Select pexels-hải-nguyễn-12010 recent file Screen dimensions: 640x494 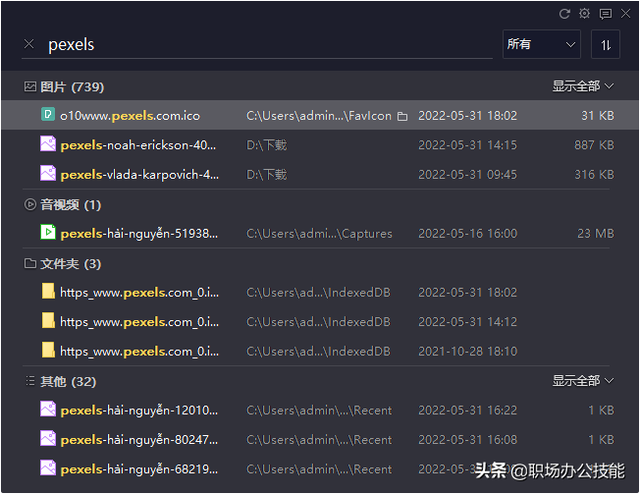pos(320,410)
